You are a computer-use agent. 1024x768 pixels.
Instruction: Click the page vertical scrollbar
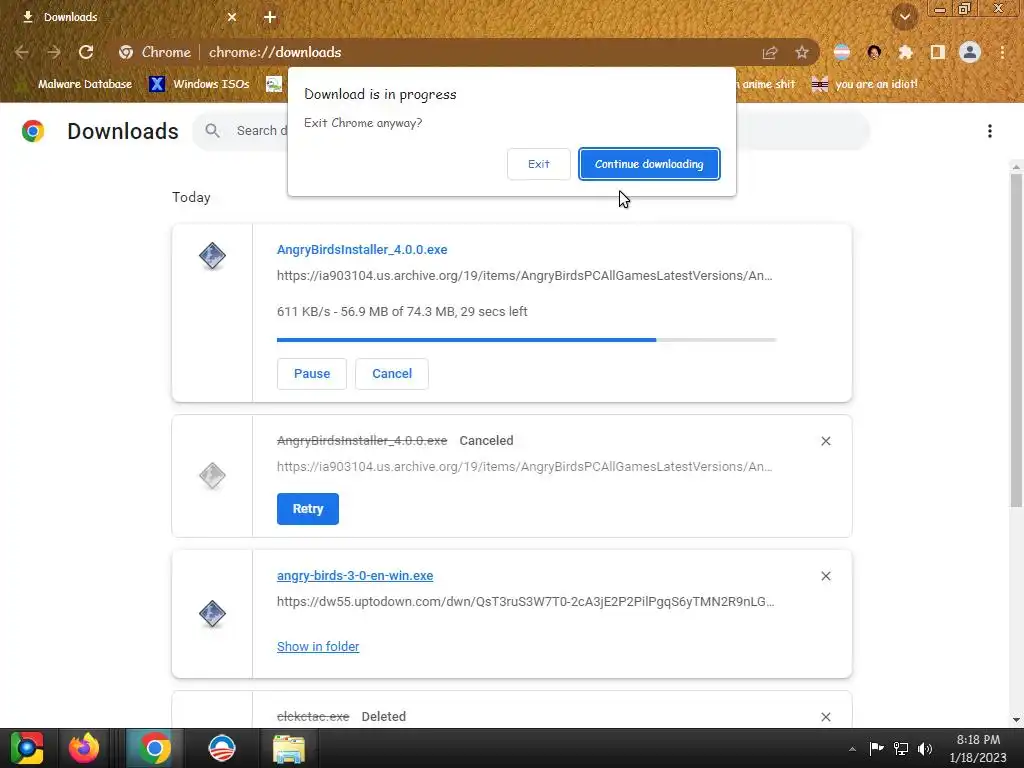pyautogui.click(x=1016, y=340)
